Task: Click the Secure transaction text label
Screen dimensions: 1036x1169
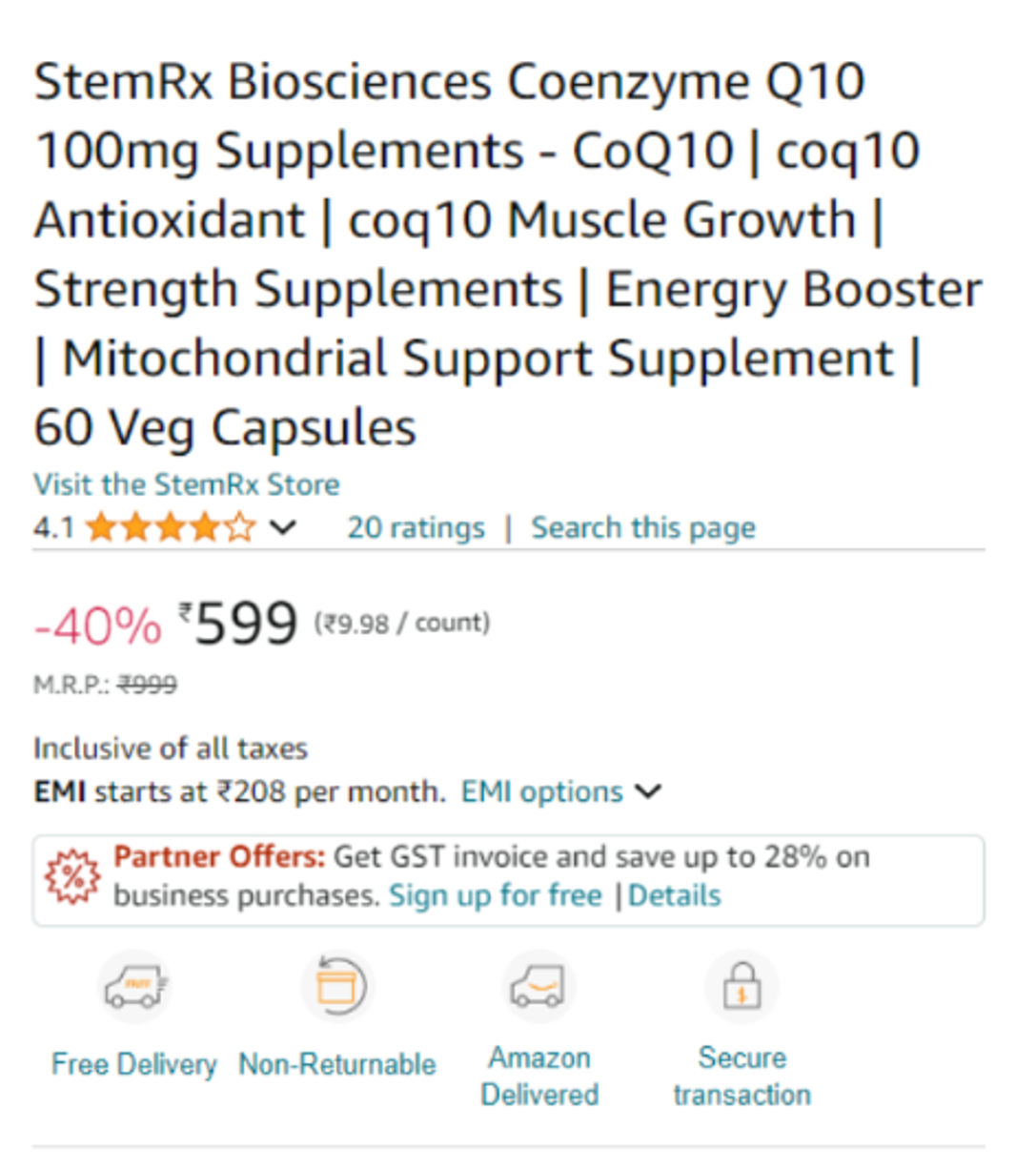Action: (x=742, y=1077)
